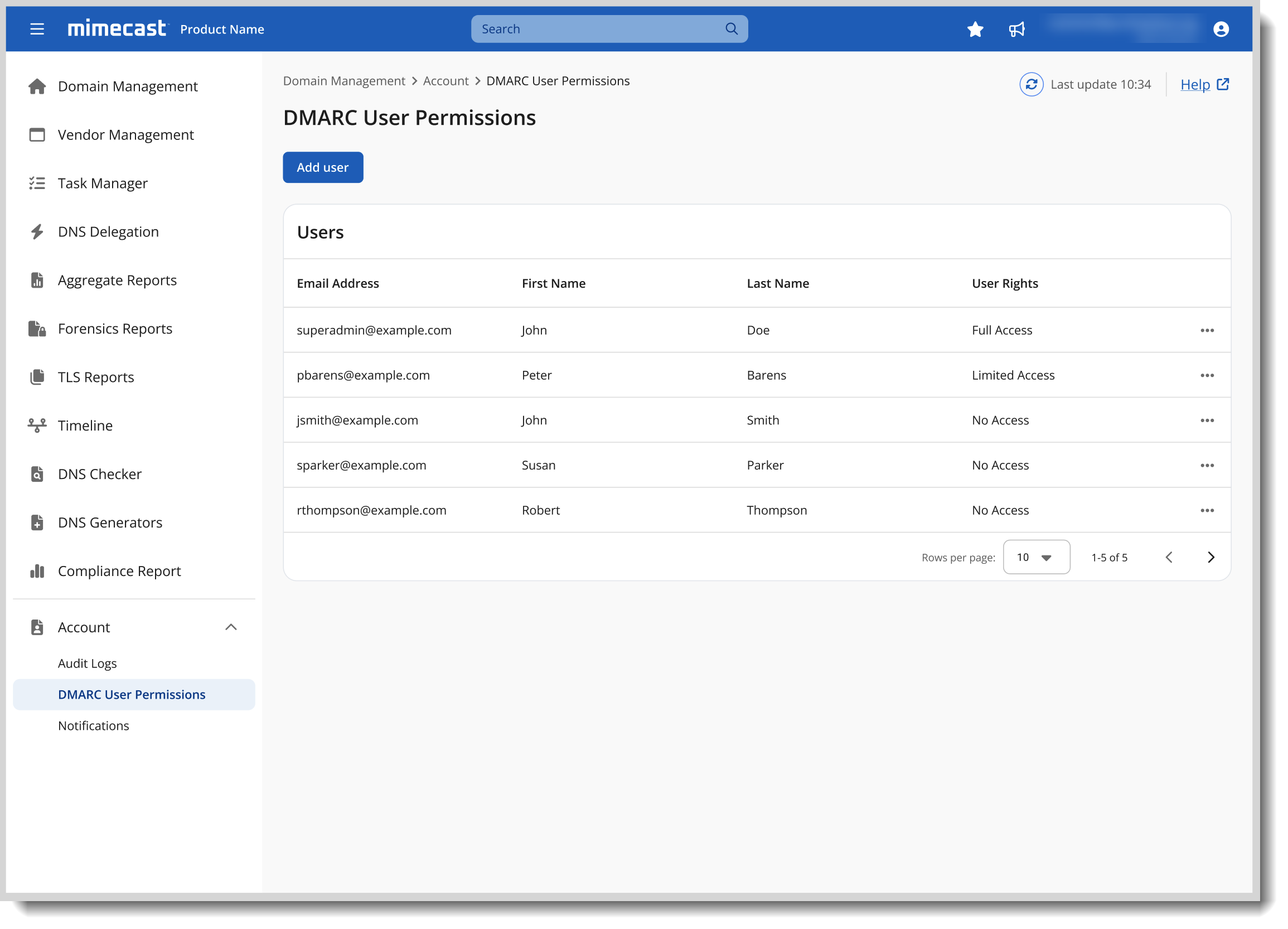The width and height of the screenshot is (1288, 929).
Task: Click the Domain Management home icon
Action: pos(37,86)
